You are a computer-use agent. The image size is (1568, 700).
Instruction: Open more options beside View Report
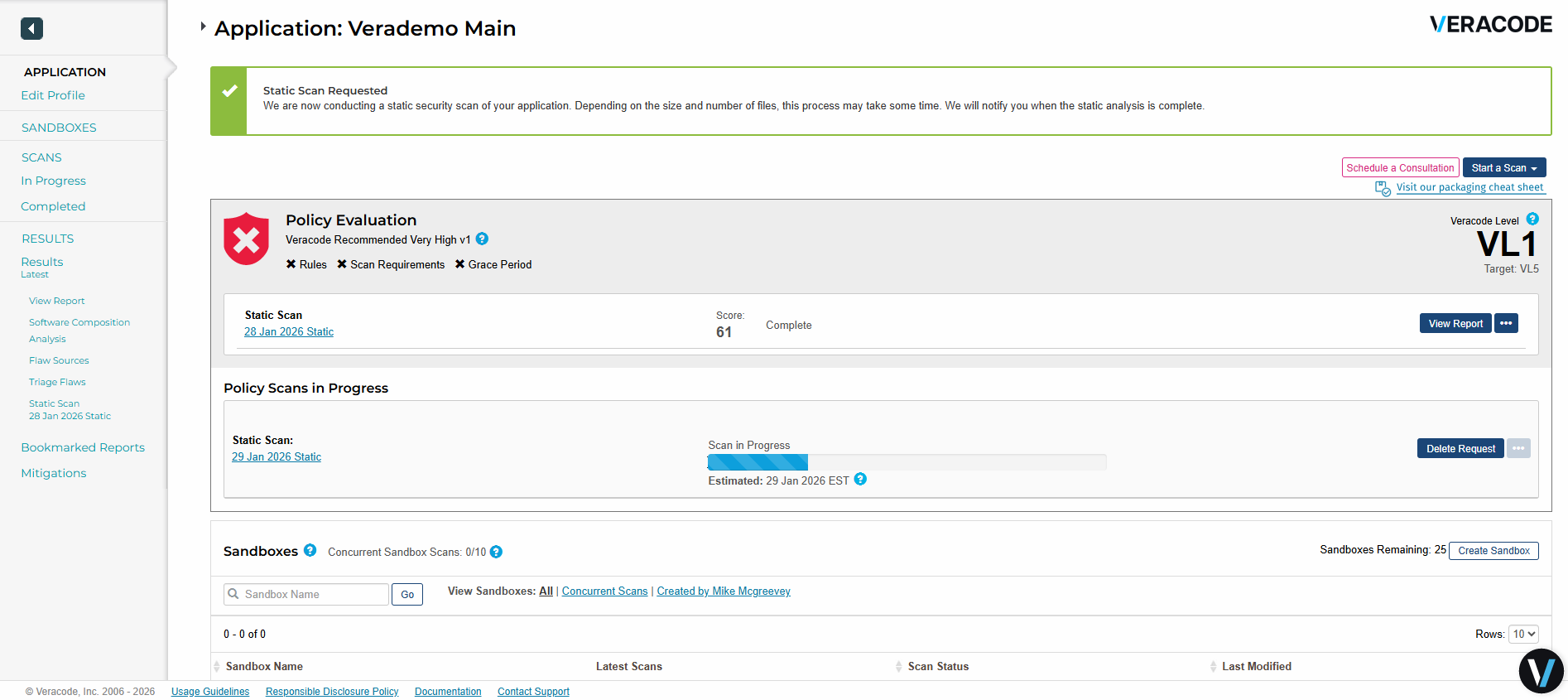click(1506, 324)
